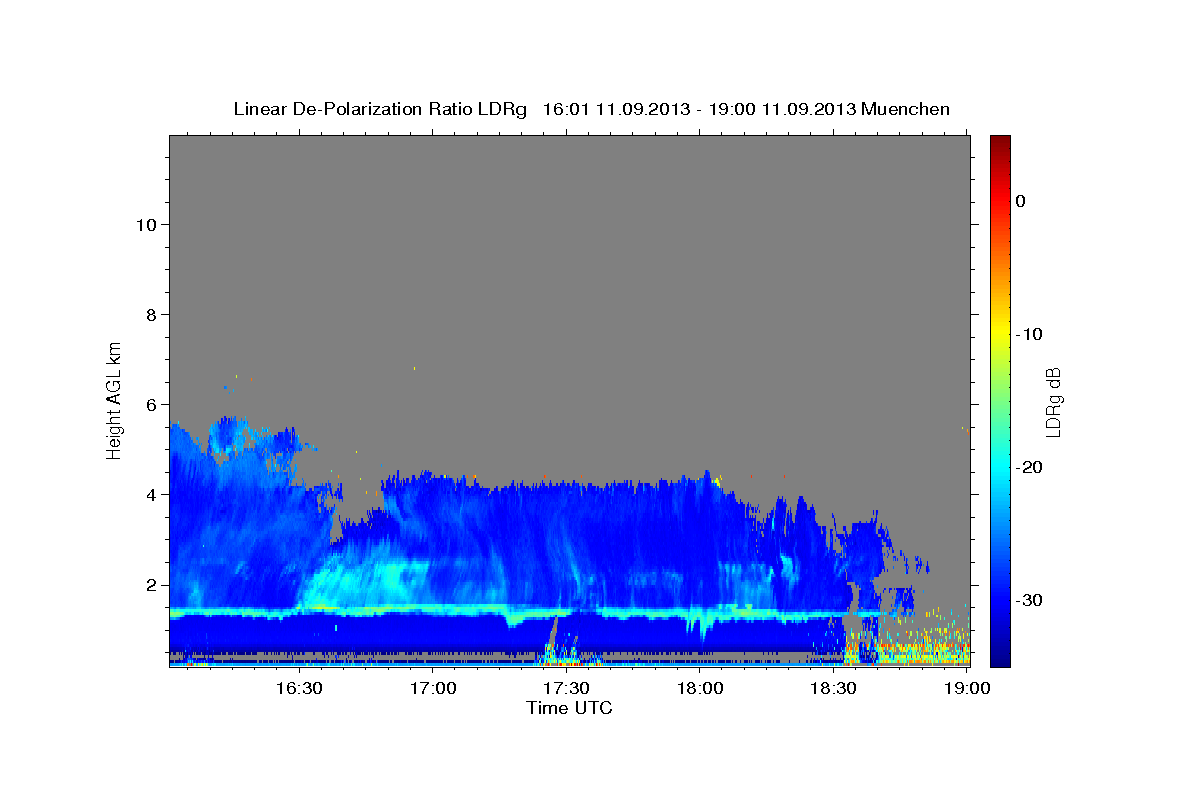Click the date range '16:01 11.09.2013 - 19:00 11.09.2013'
Viewport: 1200px width, 800px height.
tap(699, 109)
